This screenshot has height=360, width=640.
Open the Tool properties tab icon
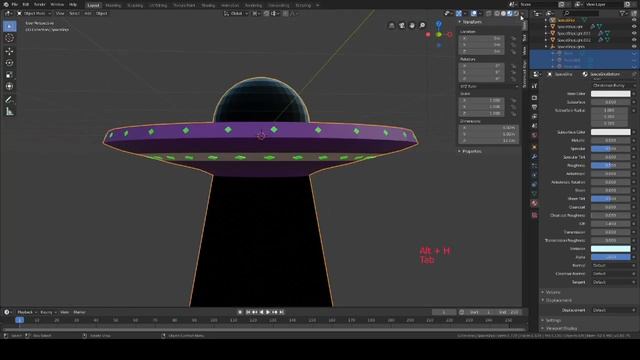click(x=534, y=86)
